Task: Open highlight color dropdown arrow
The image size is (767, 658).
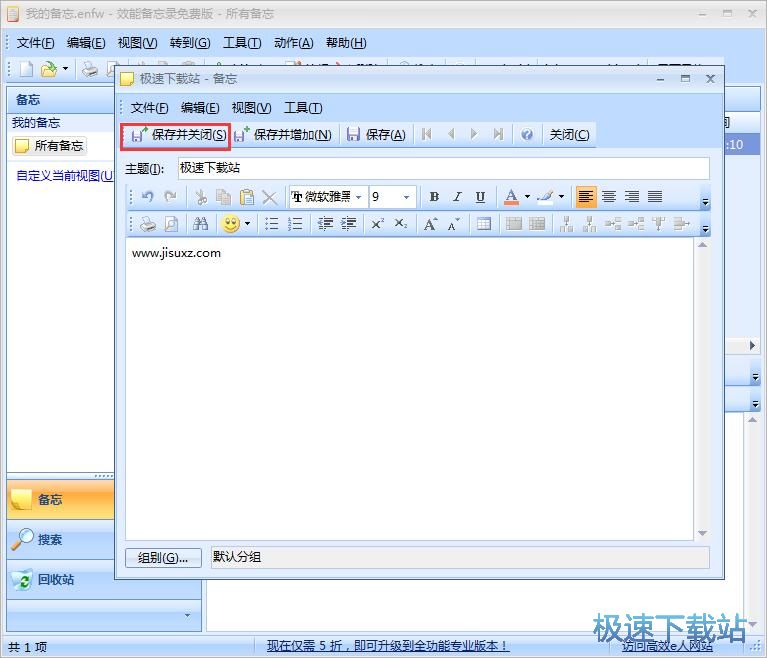Action: coord(562,197)
